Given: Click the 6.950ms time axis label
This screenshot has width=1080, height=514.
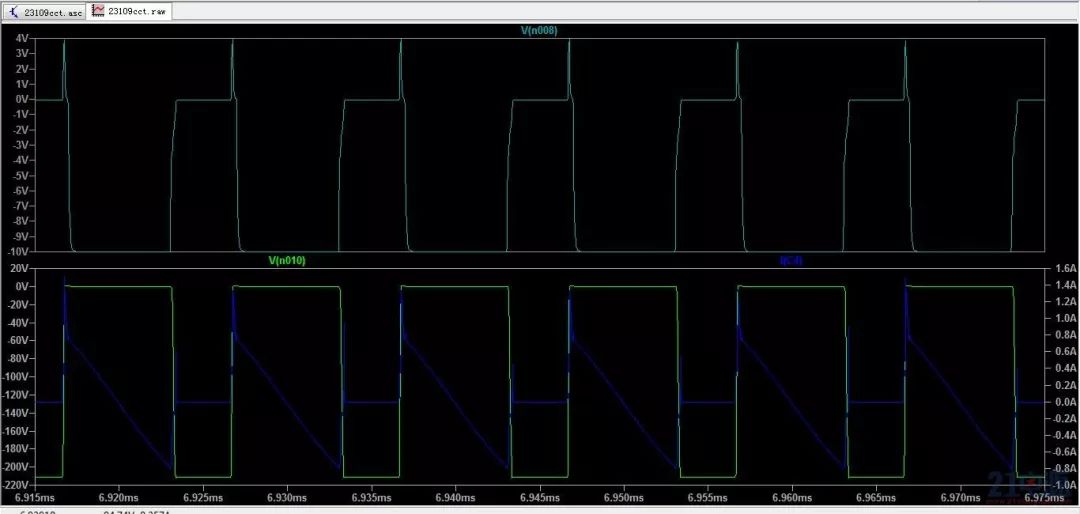Looking at the screenshot, I should click(623, 497).
